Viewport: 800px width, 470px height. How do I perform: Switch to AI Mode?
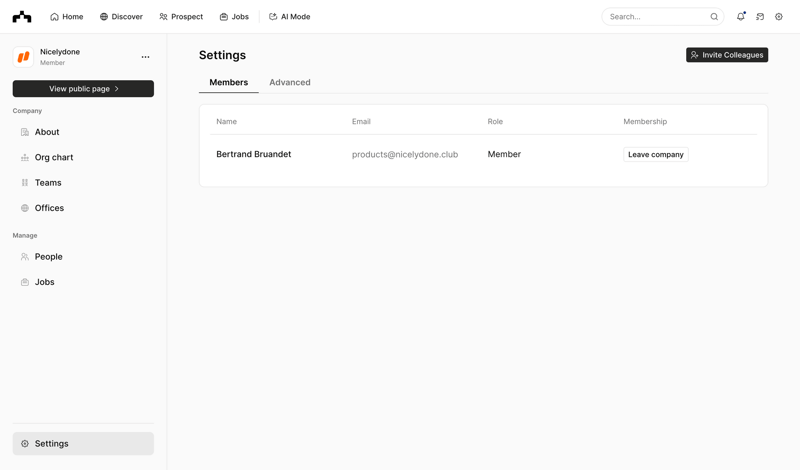click(289, 17)
